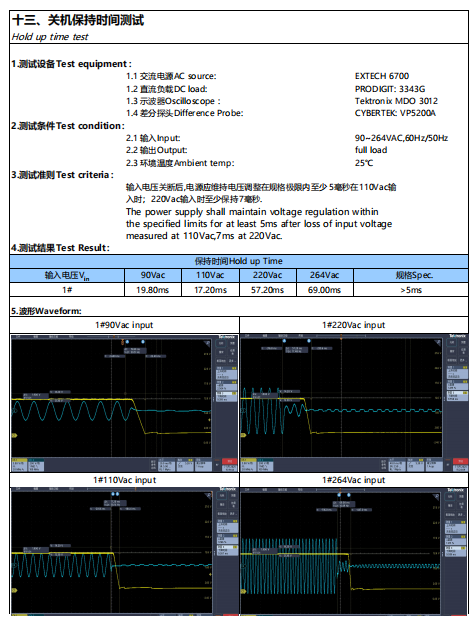475x629 pixels.
Task: Click the EXTECH 6700 AC source text
Action: [x=382, y=76]
